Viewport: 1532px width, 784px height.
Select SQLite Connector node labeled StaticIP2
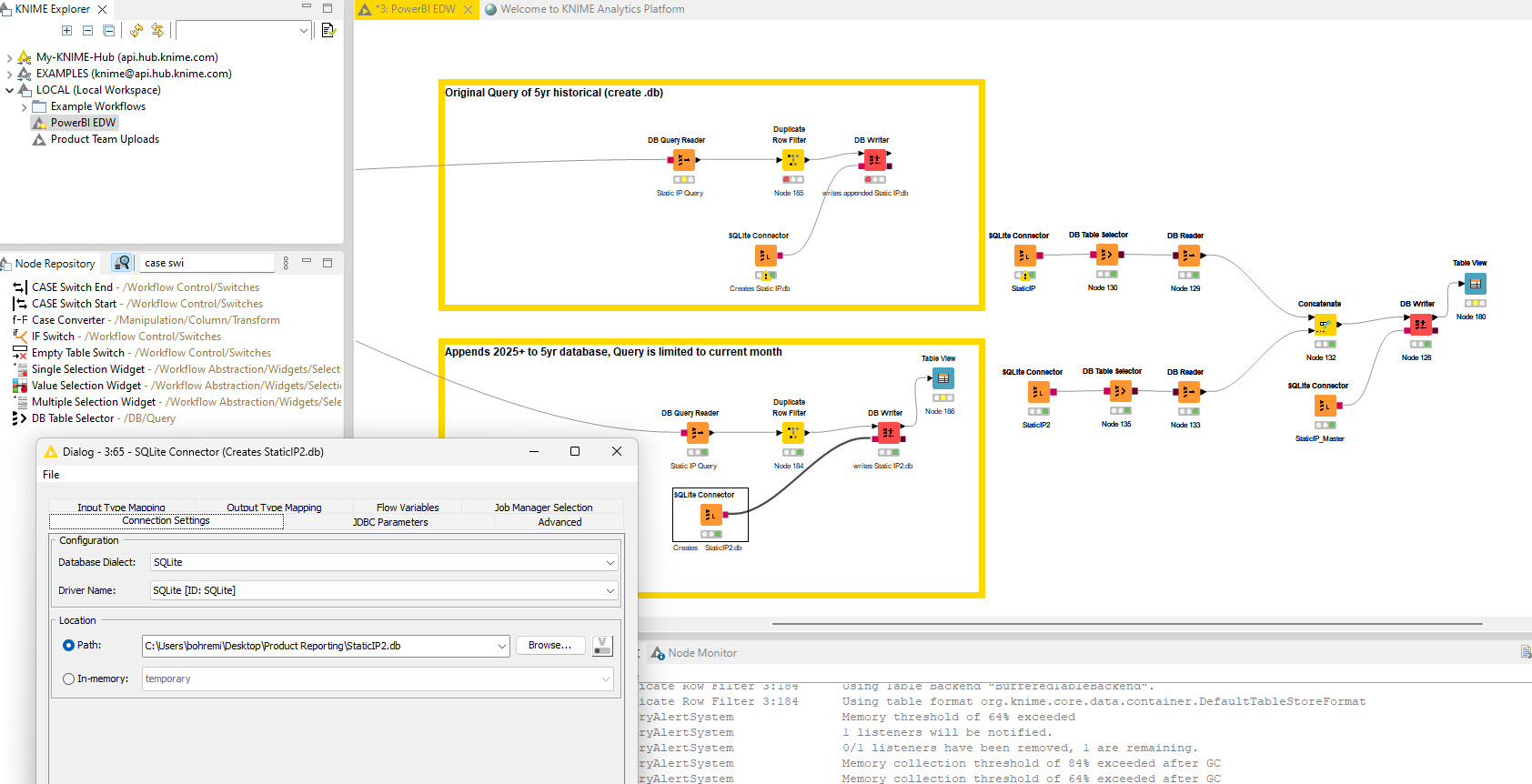coord(1039,392)
